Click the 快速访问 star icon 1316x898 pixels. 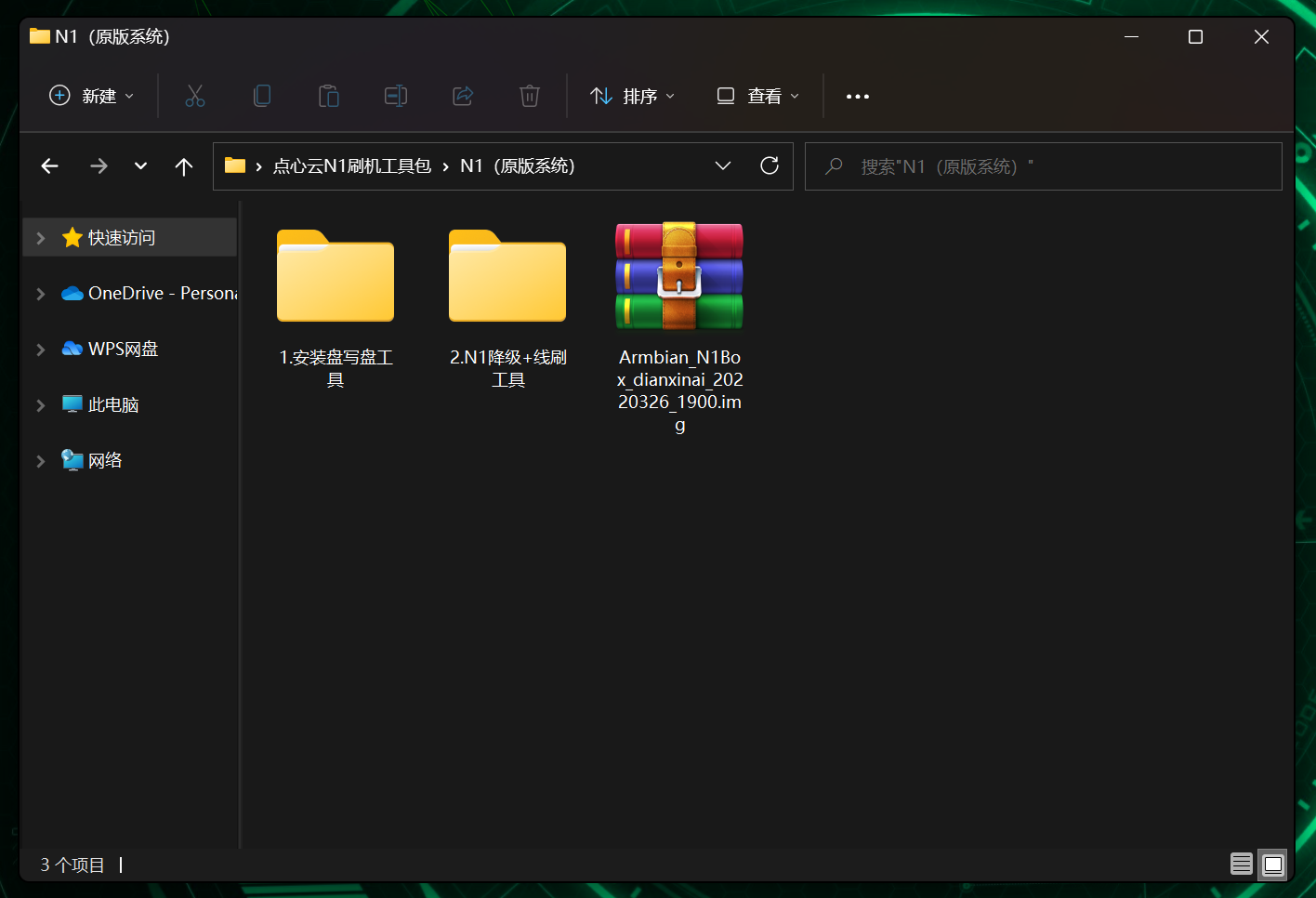pos(72,238)
